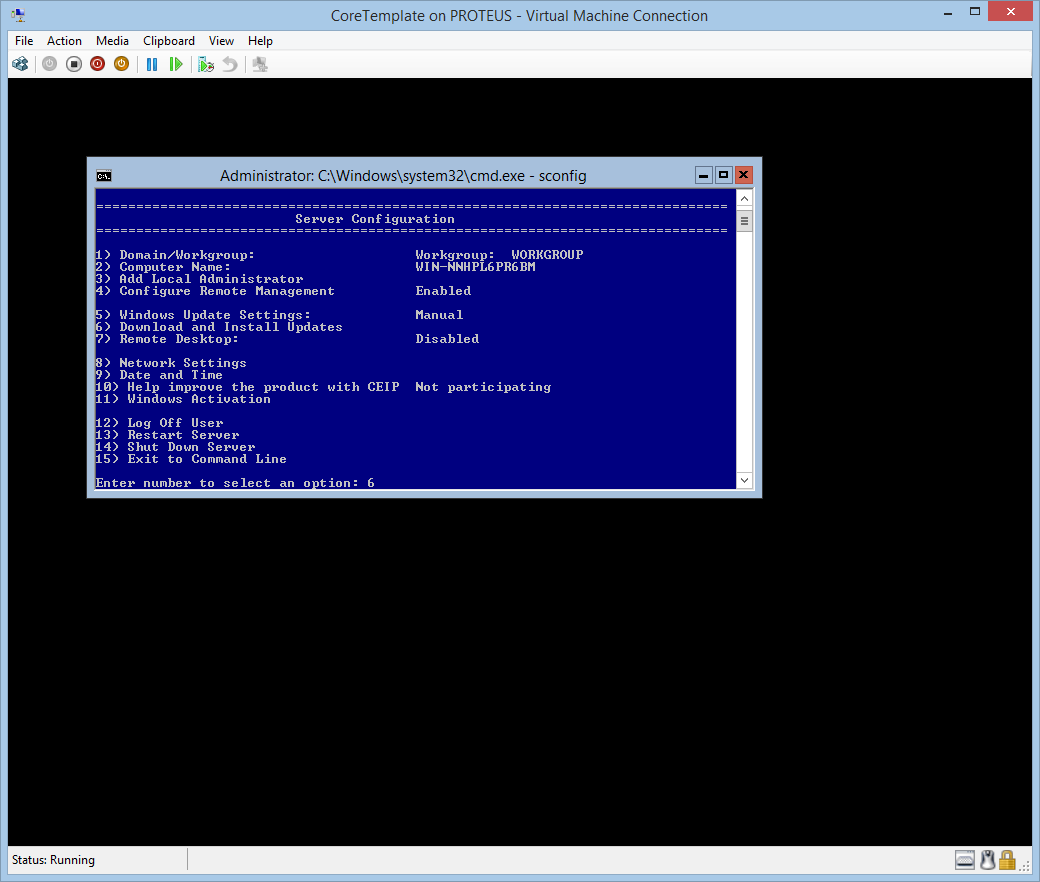This screenshot has width=1040, height=882.
Task: Open the Clipboard menu
Action: (x=169, y=41)
